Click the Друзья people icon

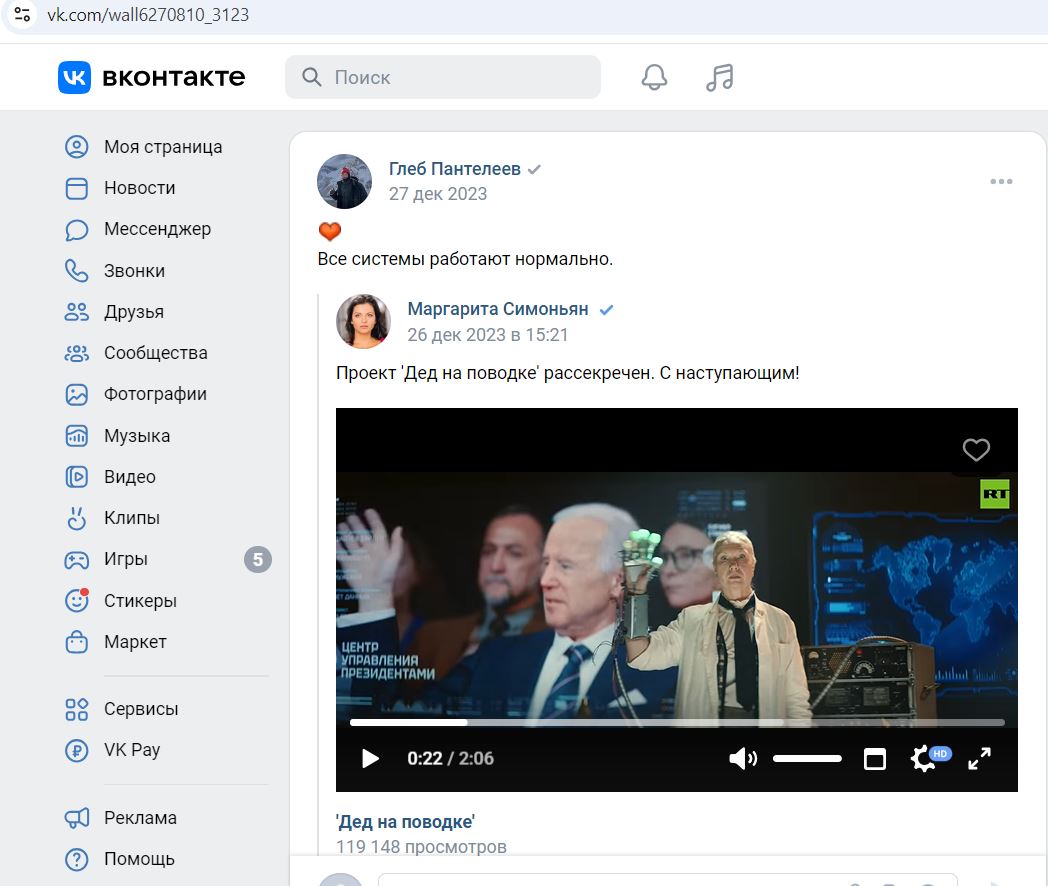tap(76, 311)
